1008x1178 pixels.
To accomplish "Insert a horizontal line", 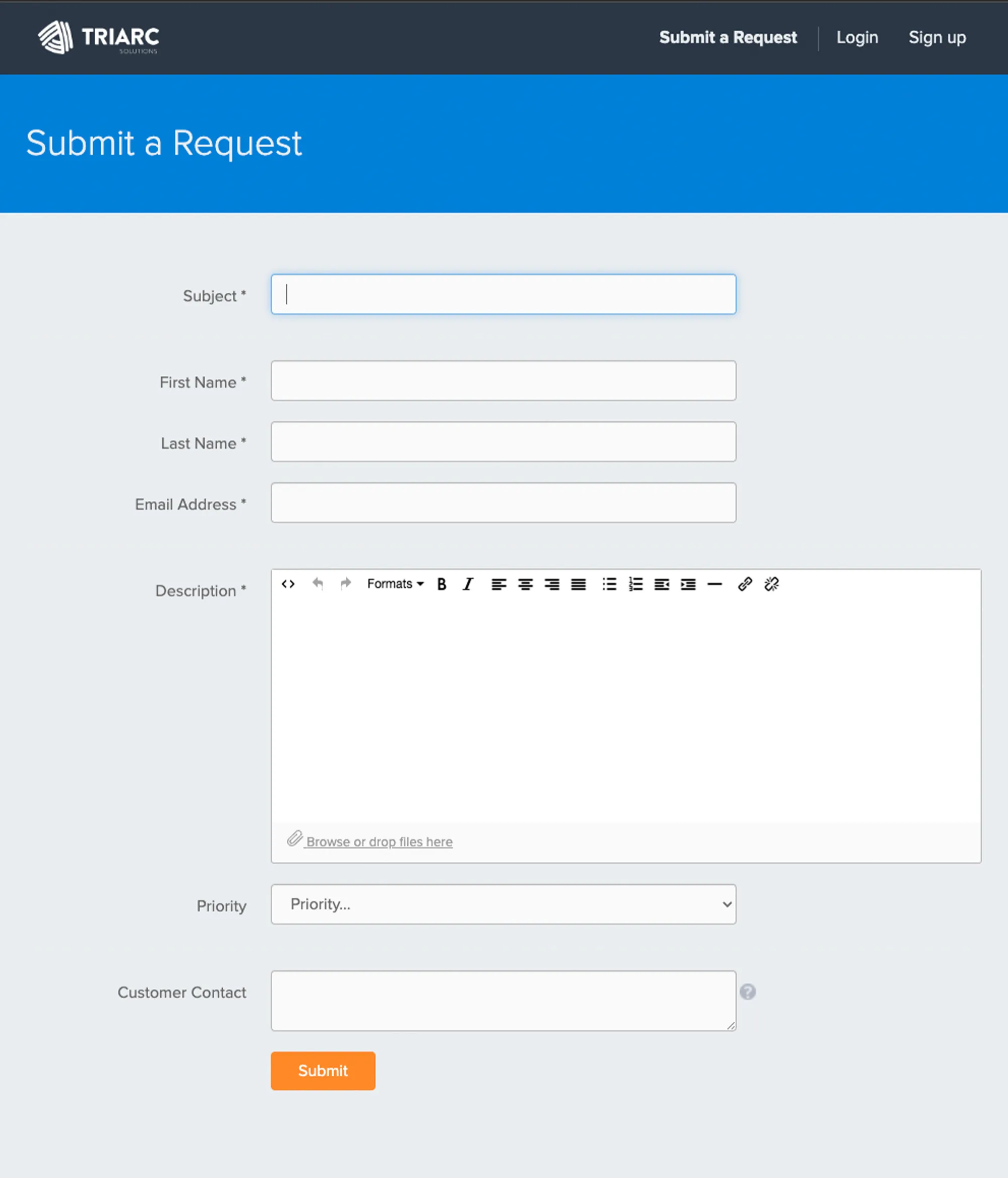I will point(715,584).
